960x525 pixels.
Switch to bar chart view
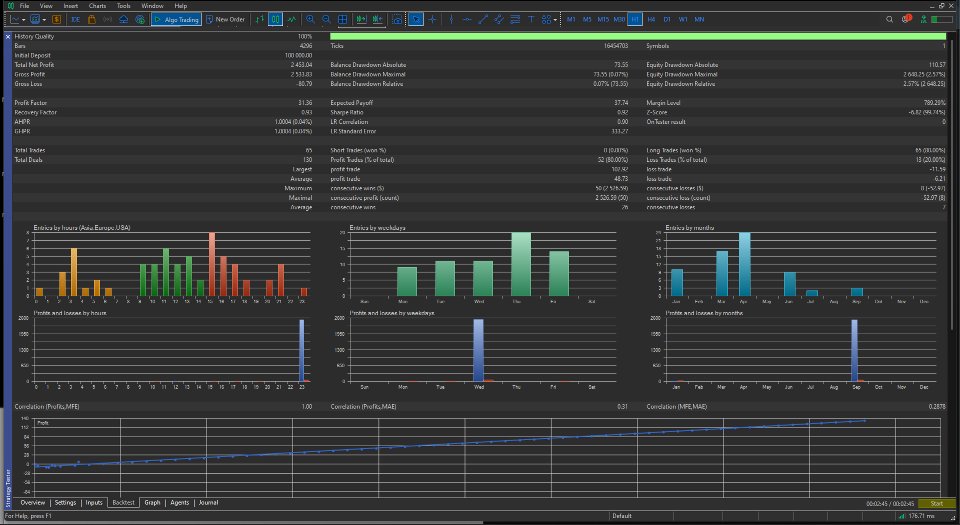point(260,20)
